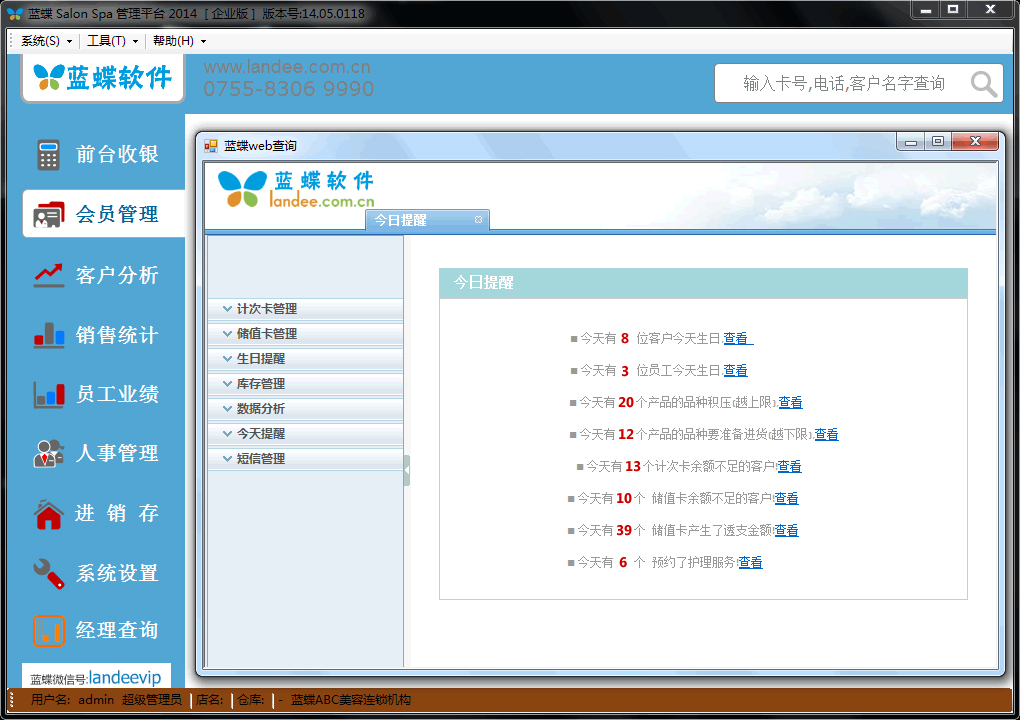Open the 系统(S) menu
The height and width of the screenshot is (720, 1020).
coord(46,41)
